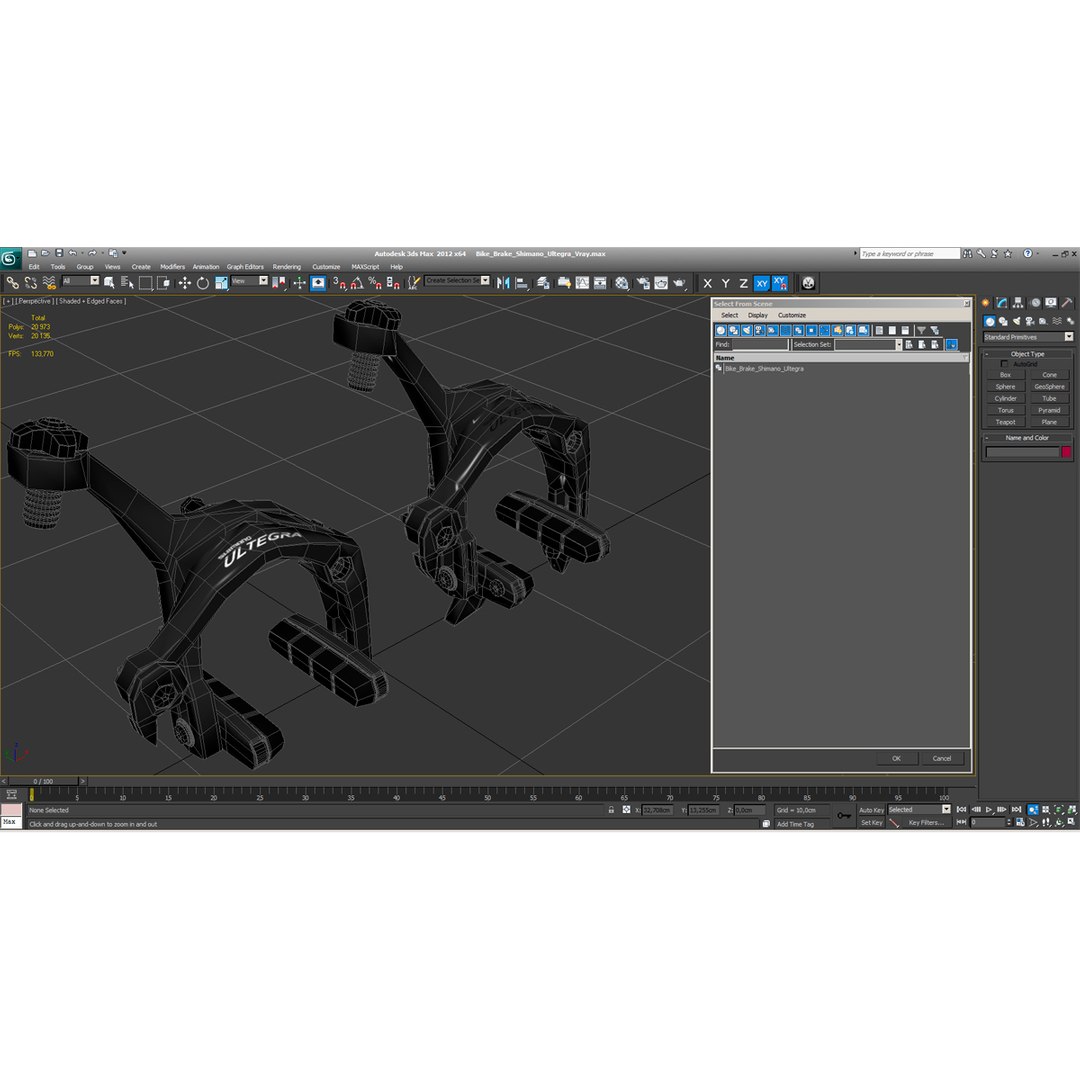Jump to the start frame of the animation
The height and width of the screenshot is (1080, 1080).
962,810
